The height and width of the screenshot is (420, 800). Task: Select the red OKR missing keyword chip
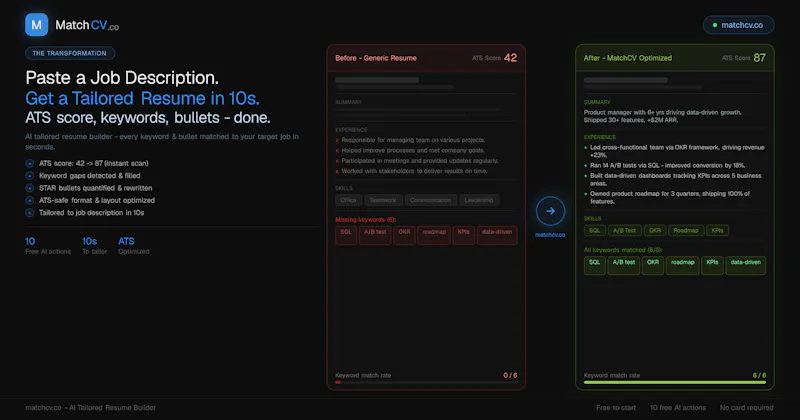coord(404,235)
